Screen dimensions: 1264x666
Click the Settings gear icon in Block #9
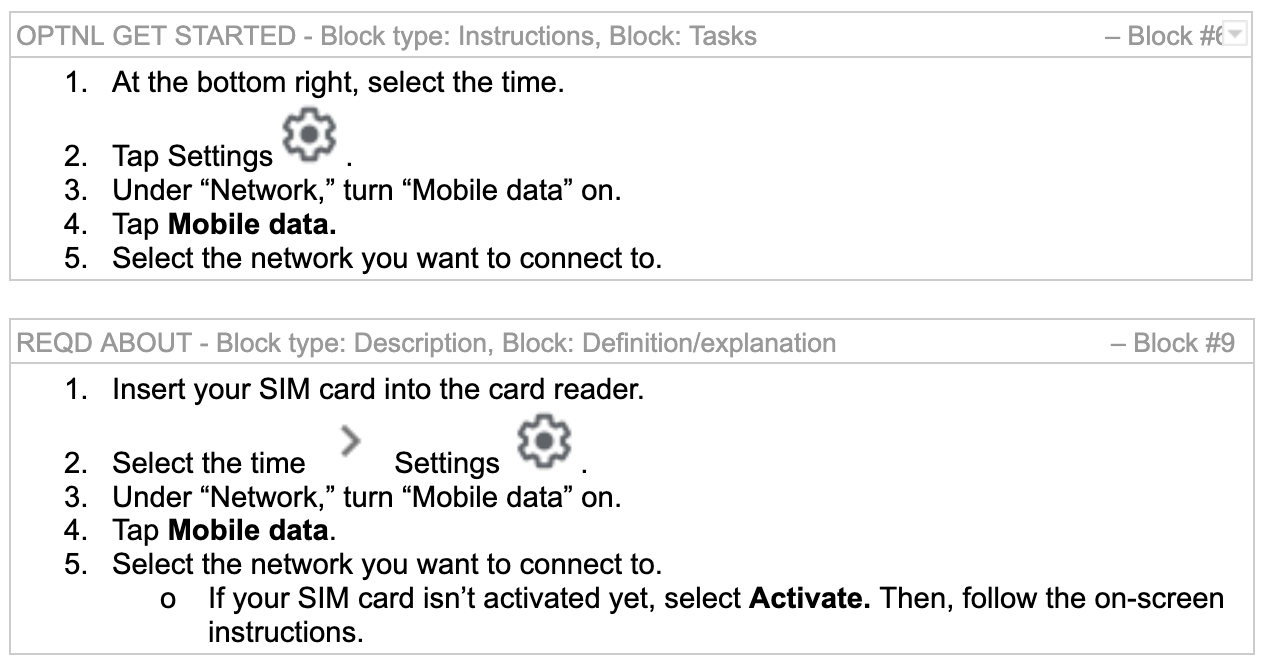click(547, 445)
